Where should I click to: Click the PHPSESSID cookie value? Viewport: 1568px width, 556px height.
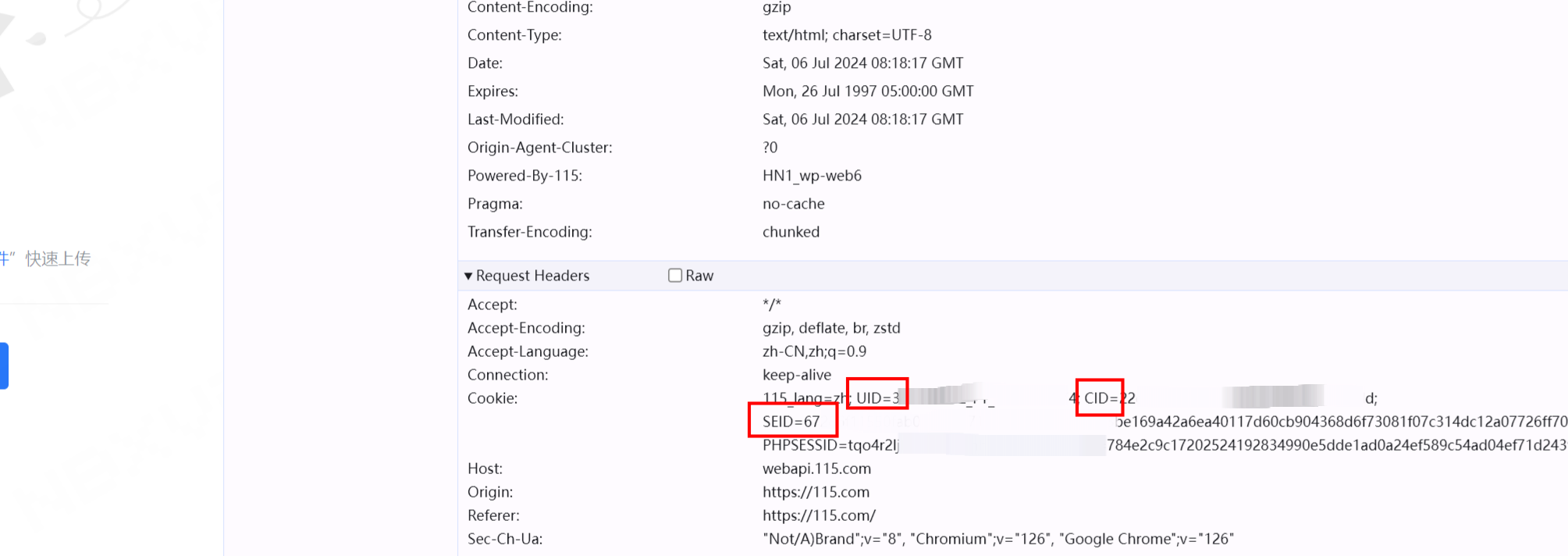[830, 445]
